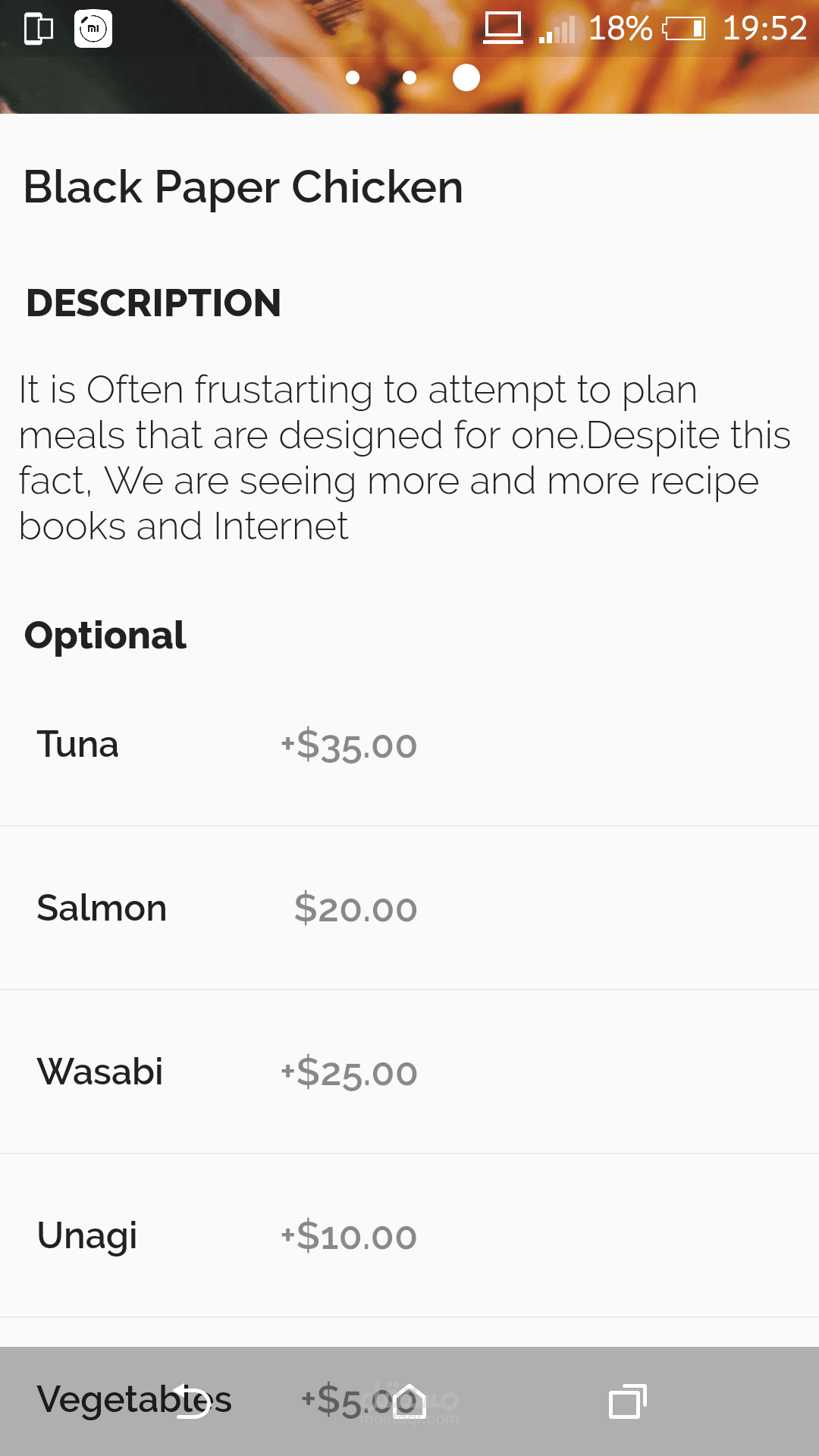Tap the 19:52 clock in status bar
819x1456 pixels.
(x=764, y=29)
